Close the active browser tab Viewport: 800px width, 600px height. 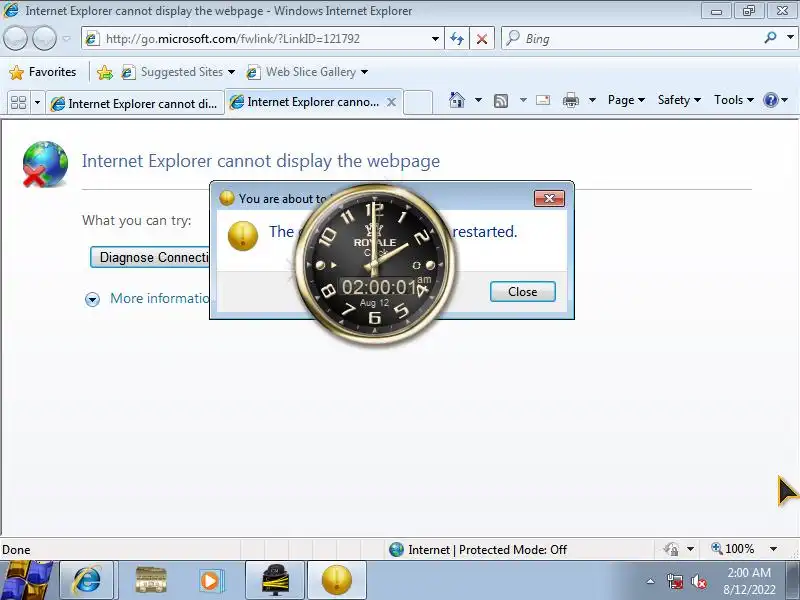(391, 102)
